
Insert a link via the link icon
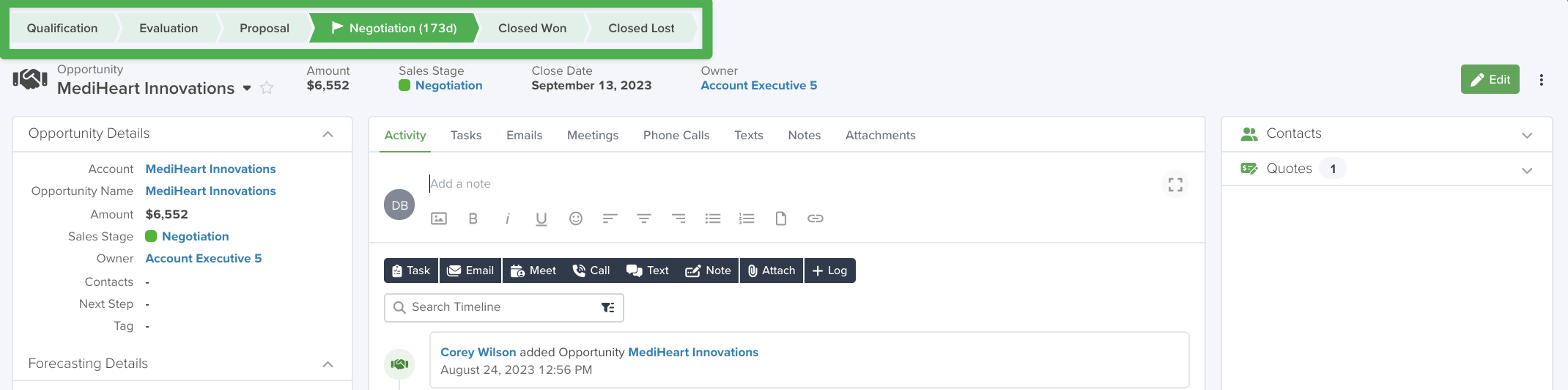click(816, 218)
